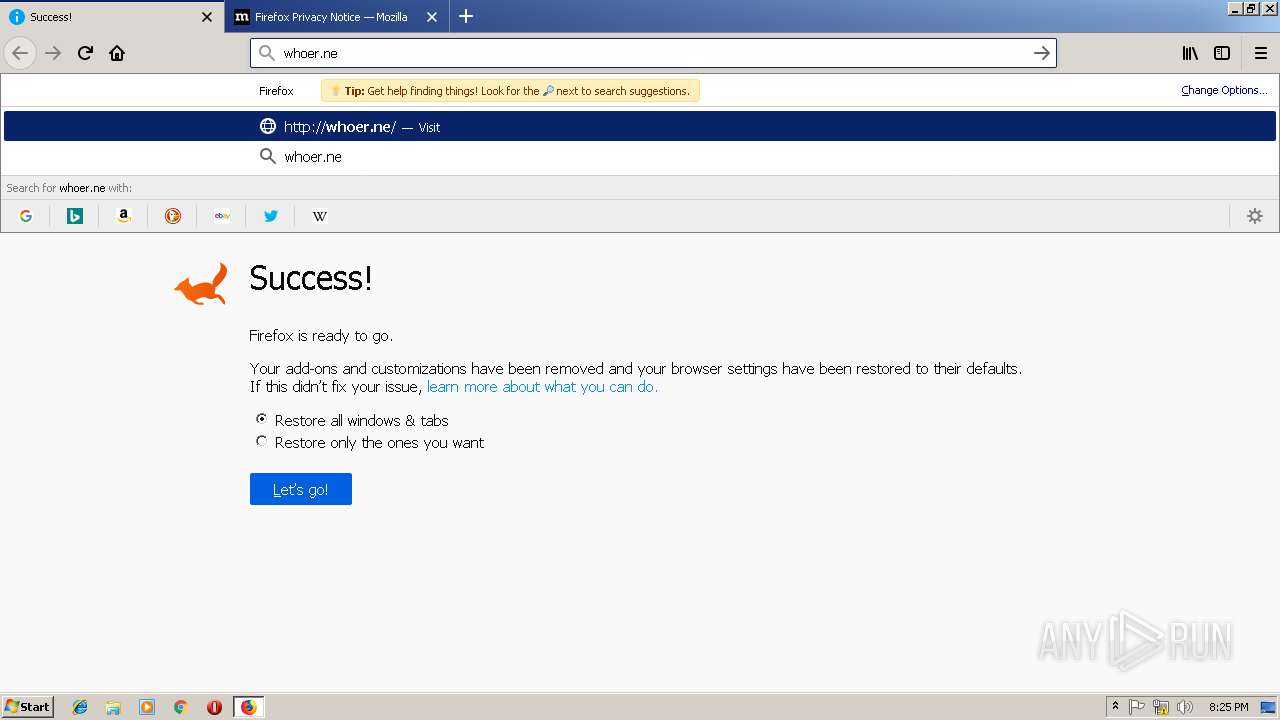1280x720 pixels.
Task: Select whoer.ne search suggestion
Action: pos(640,157)
